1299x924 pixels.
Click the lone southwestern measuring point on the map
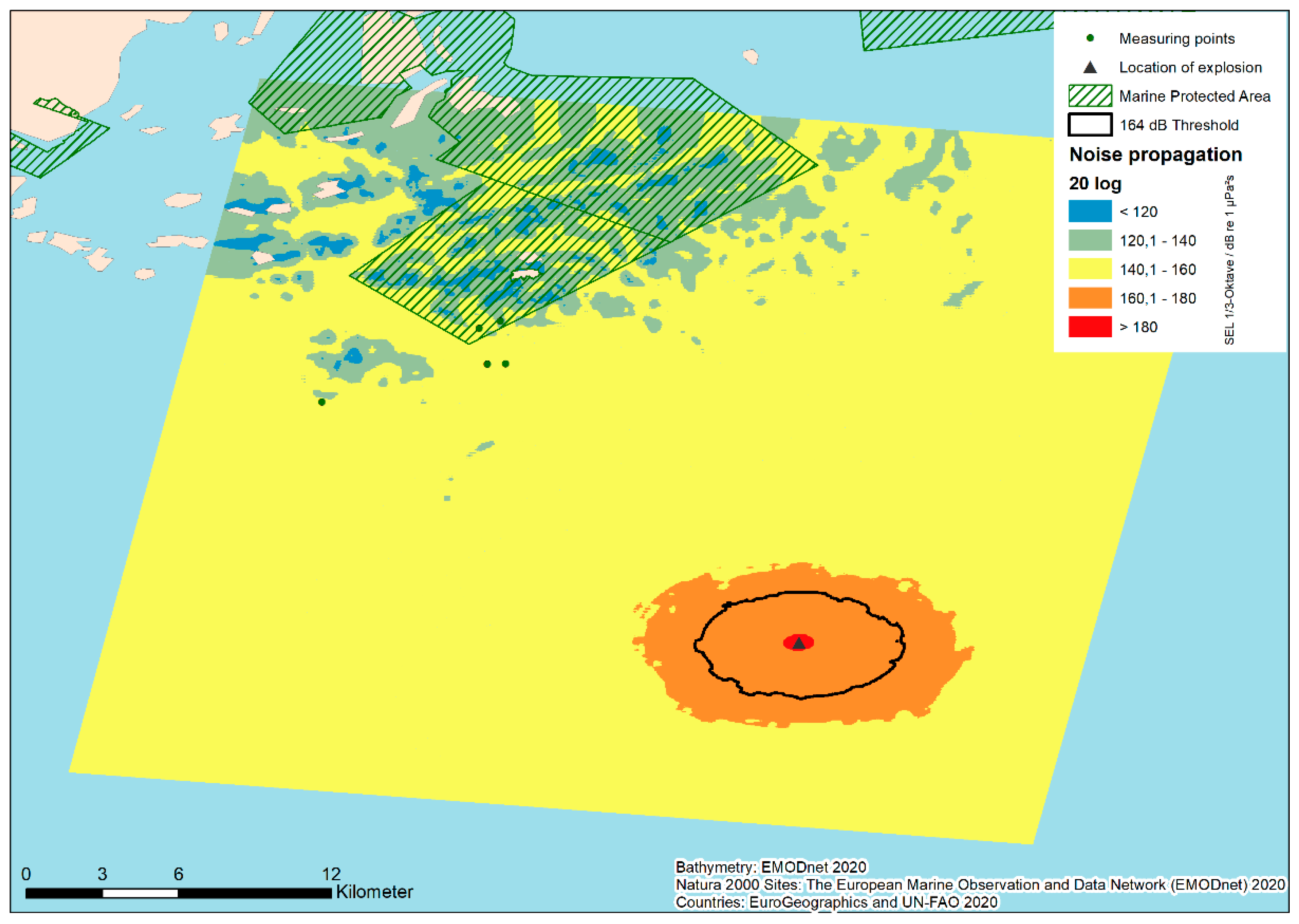(x=322, y=402)
